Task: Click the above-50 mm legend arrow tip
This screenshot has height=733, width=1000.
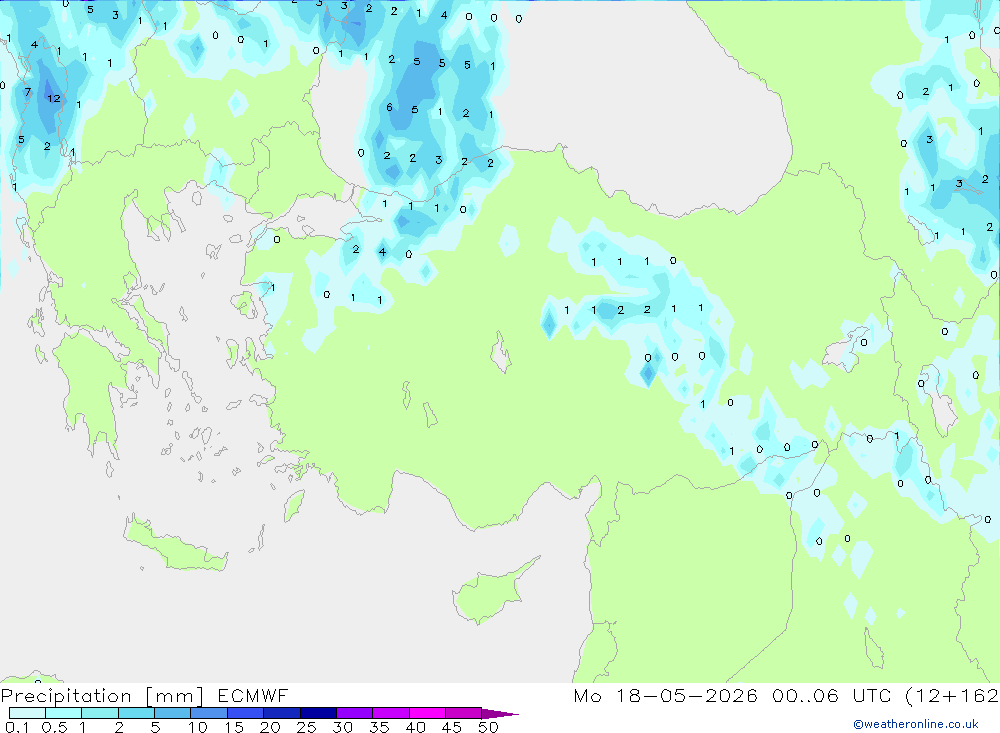Action: click(x=501, y=714)
